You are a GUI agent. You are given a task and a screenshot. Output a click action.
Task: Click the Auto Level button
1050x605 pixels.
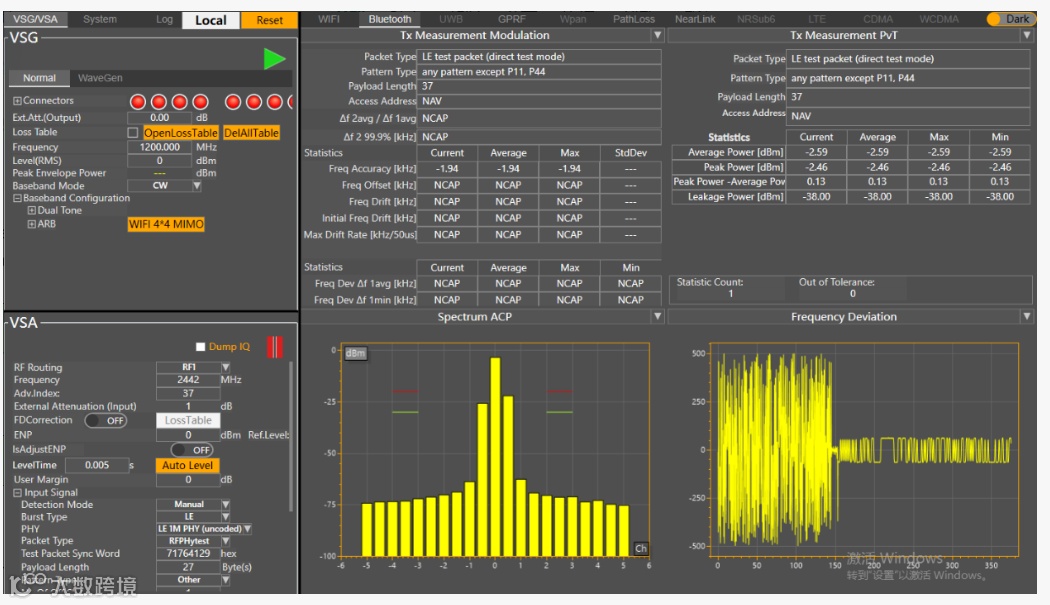[x=188, y=465]
